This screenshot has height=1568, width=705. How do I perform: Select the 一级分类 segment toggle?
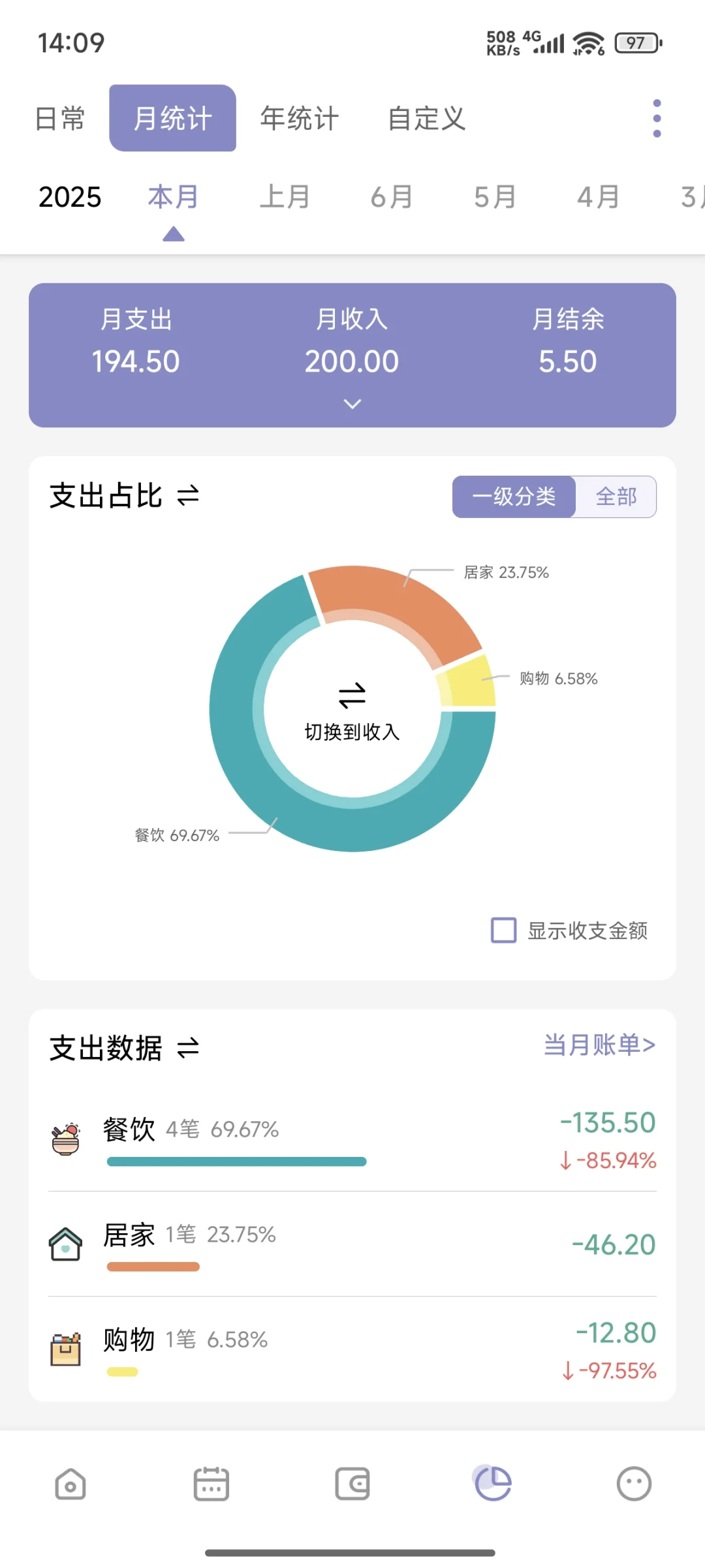(514, 497)
